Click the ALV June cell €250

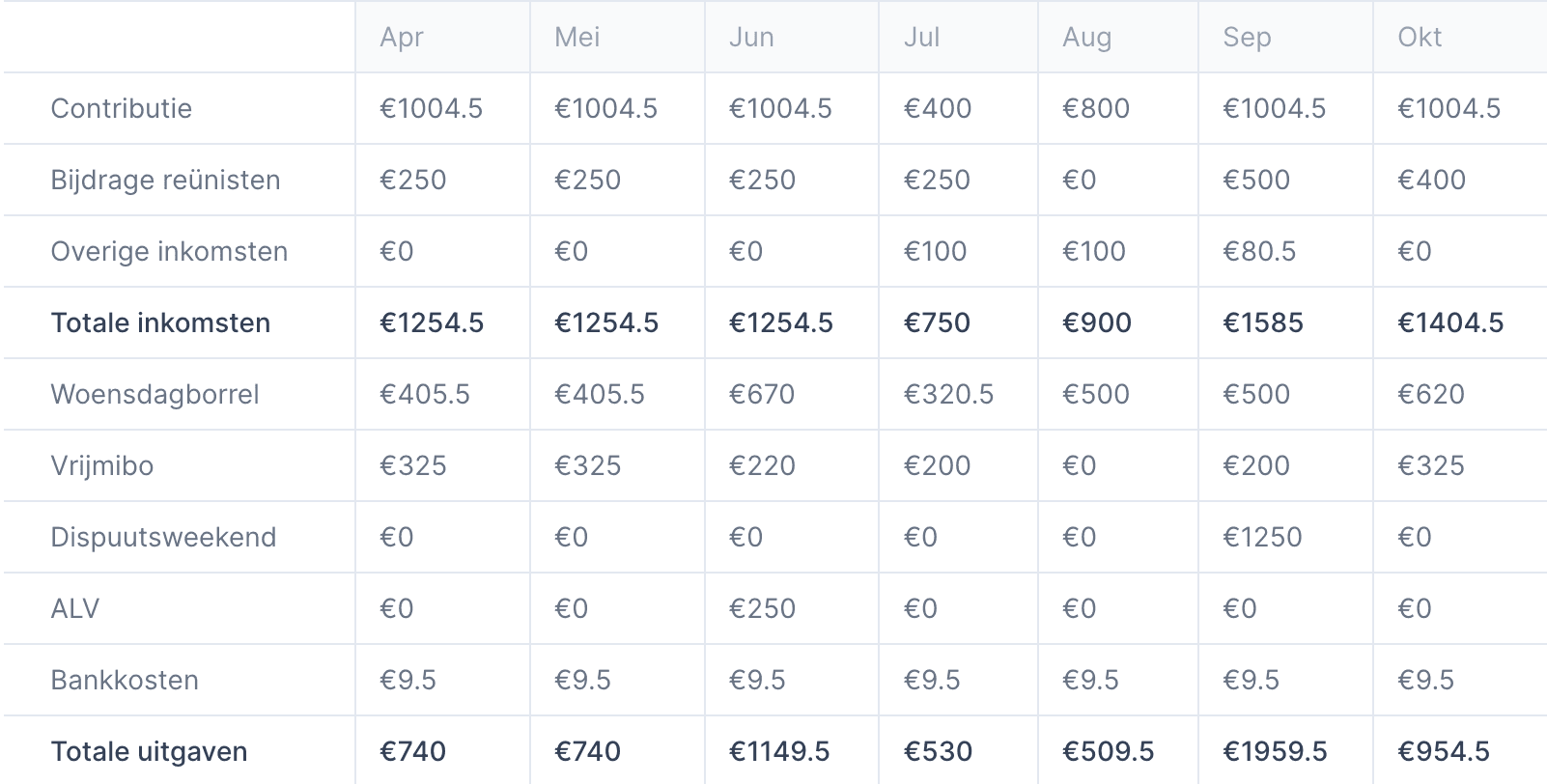(x=762, y=608)
